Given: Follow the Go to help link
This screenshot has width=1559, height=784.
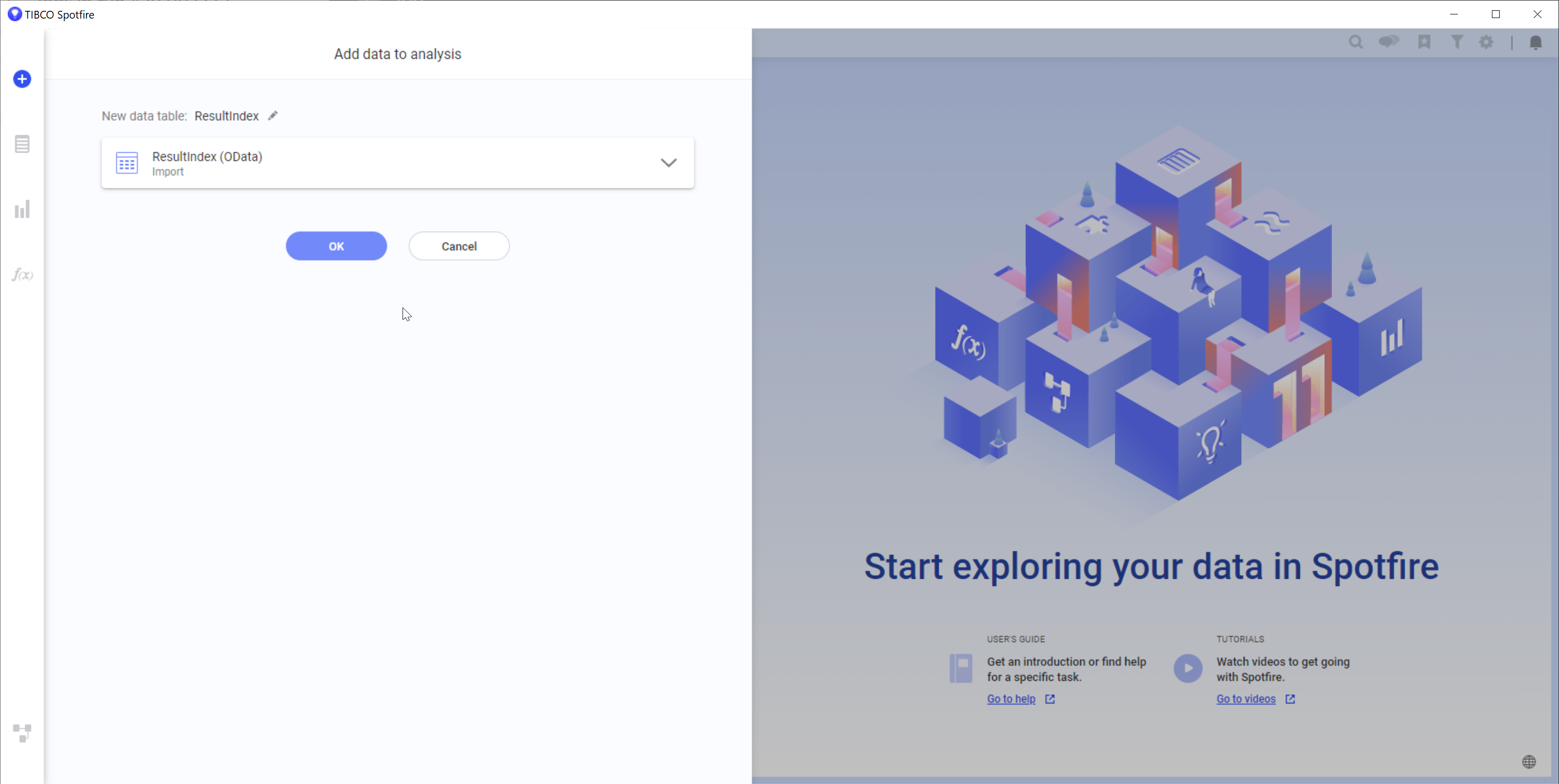Looking at the screenshot, I should point(1010,699).
